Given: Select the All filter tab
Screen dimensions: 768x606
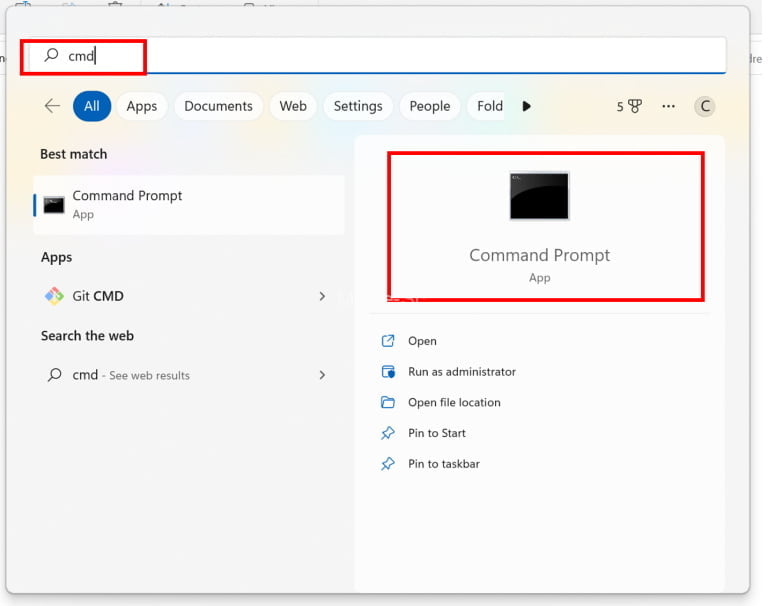Looking at the screenshot, I should 92,106.
